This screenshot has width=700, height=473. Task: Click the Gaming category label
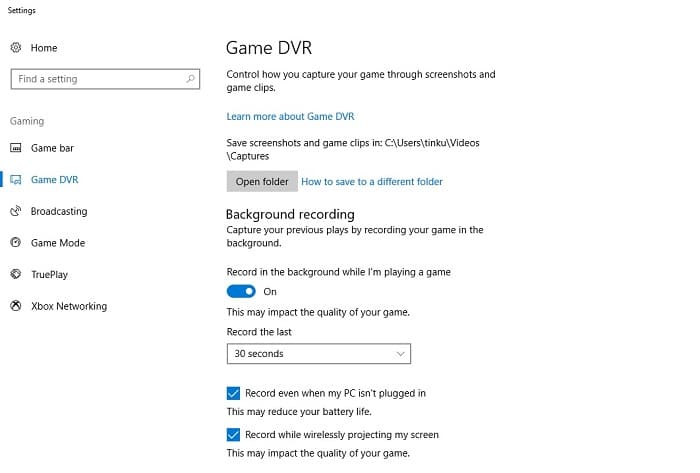[27, 121]
